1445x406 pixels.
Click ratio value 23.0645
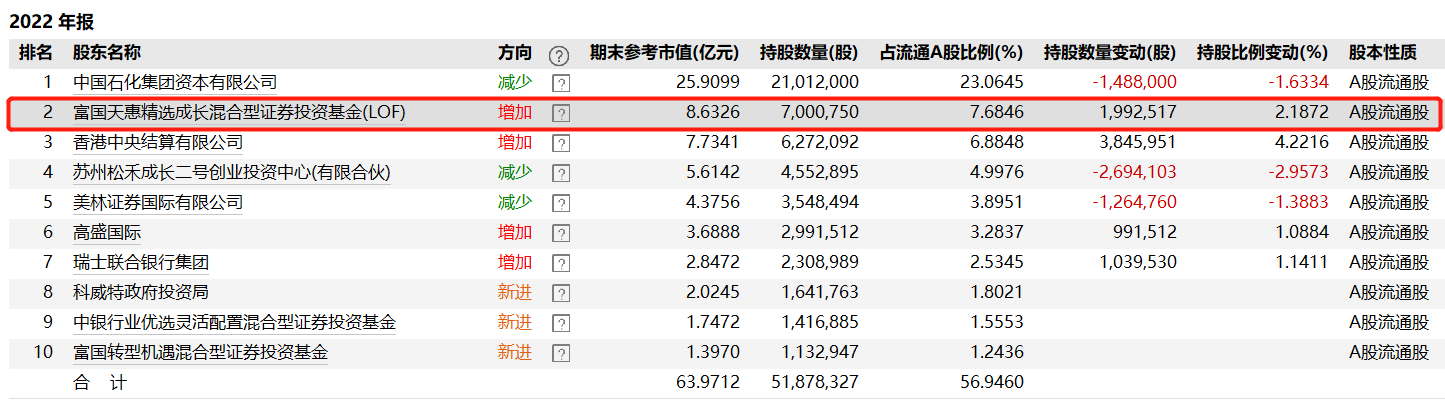coord(991,82)
